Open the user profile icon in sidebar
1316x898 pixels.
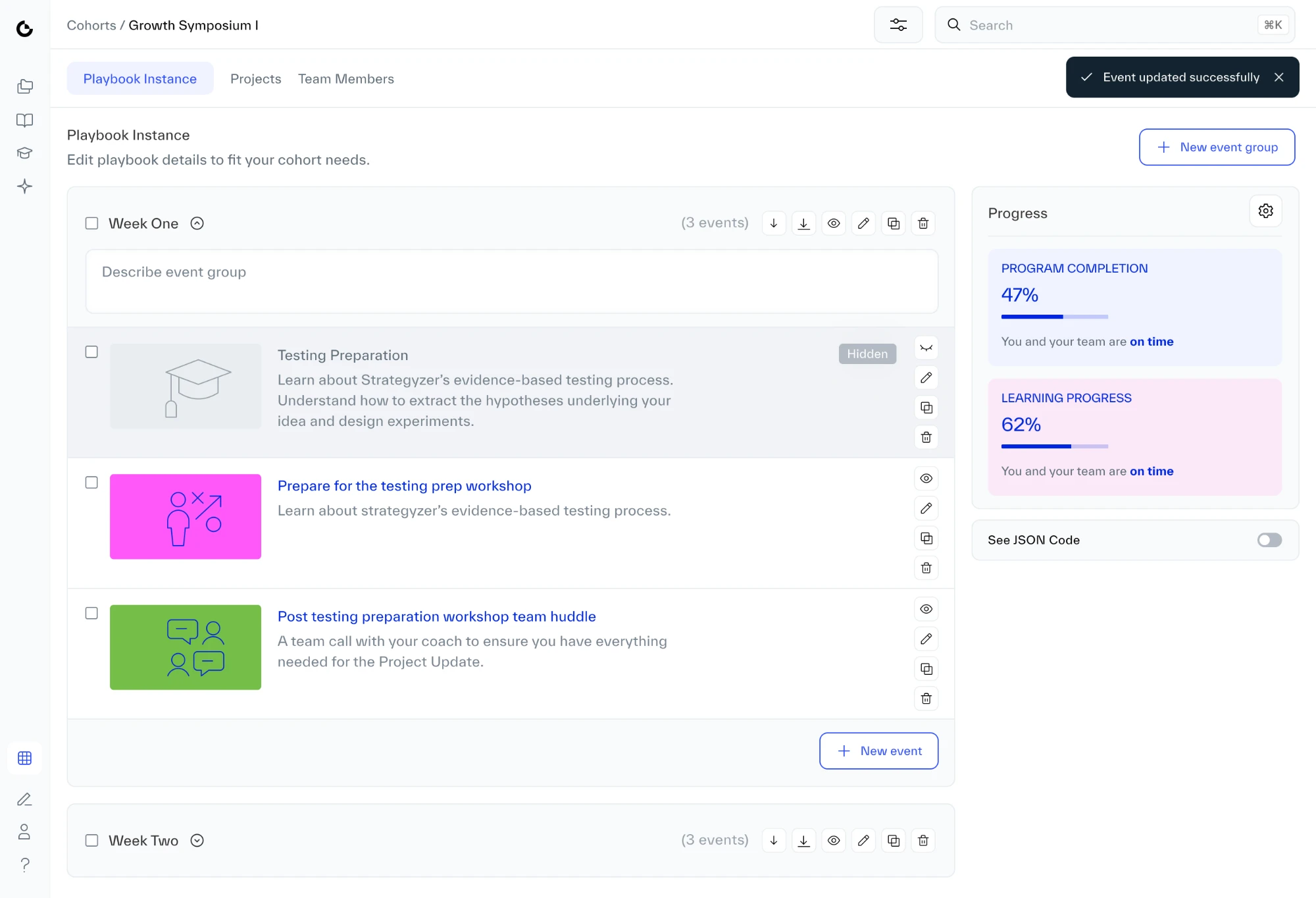[x=25, y=832]
